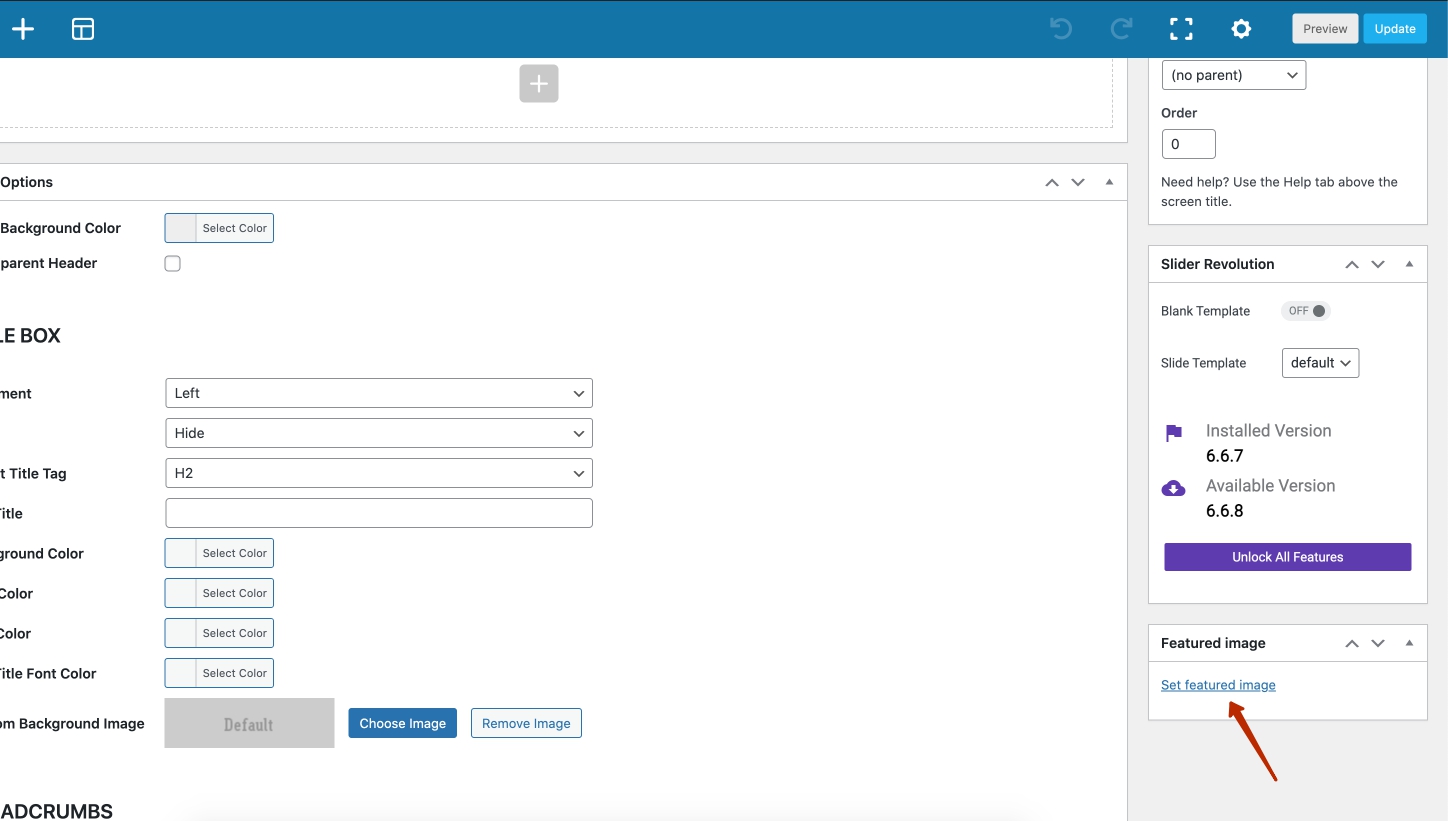Click the Order number input field
This screenshot has width=1448, height=821.
pyautogui.click(x=1188, y=144)
